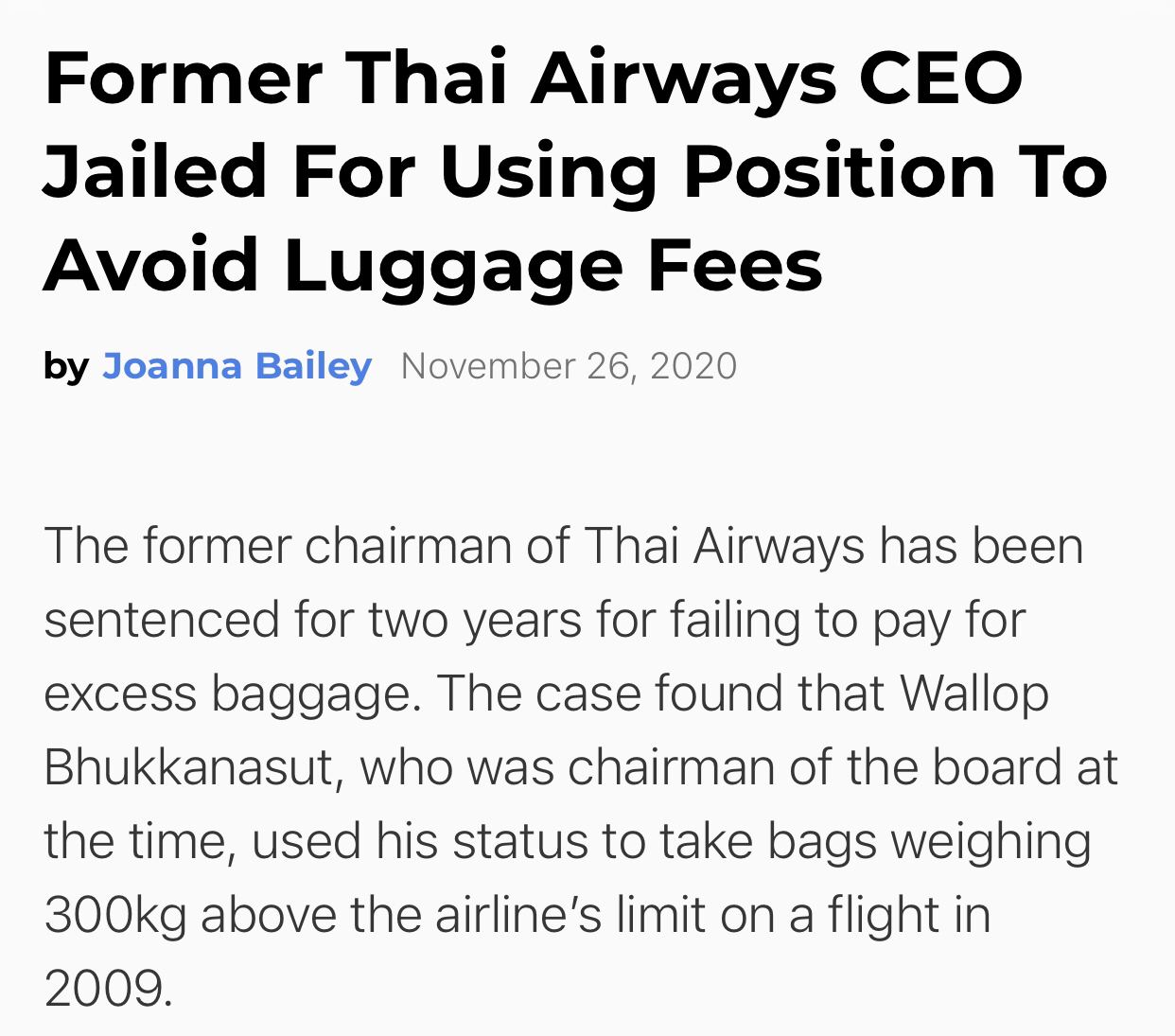The image size is (1175, 1036).
Task: Click the word "by" before the author name
Action: pos(66,367)
